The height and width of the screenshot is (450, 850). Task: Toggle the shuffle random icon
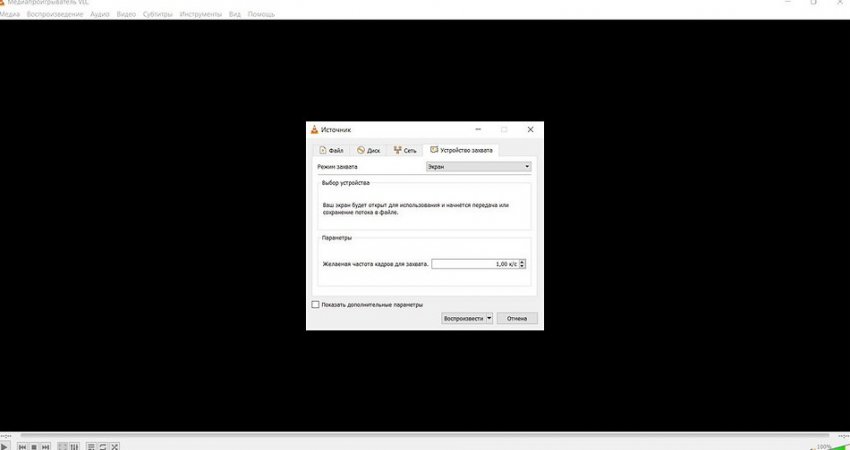[115, 446]
